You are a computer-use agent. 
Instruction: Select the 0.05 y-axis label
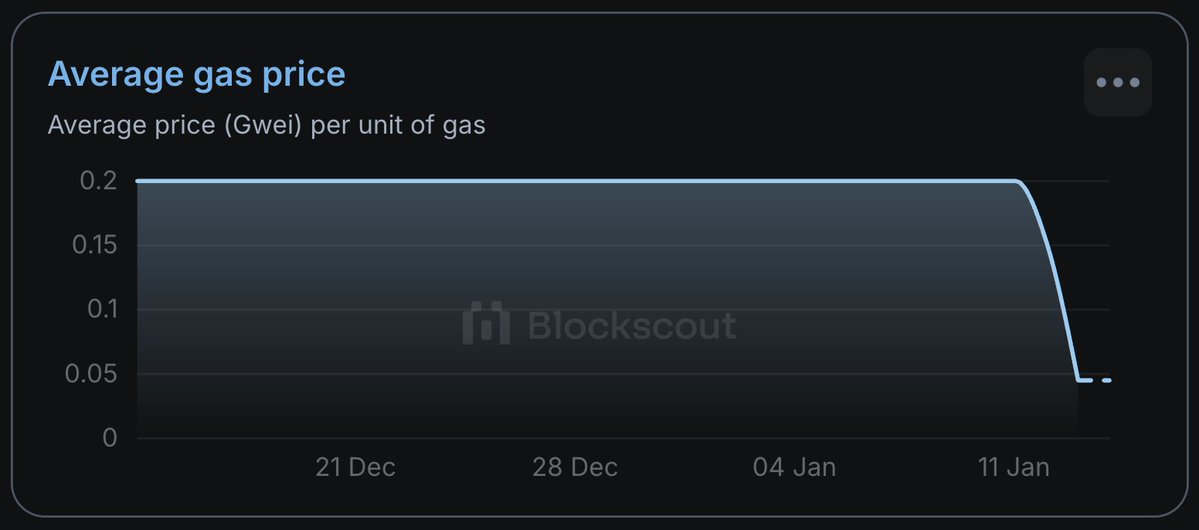click(x=92, y=374)
